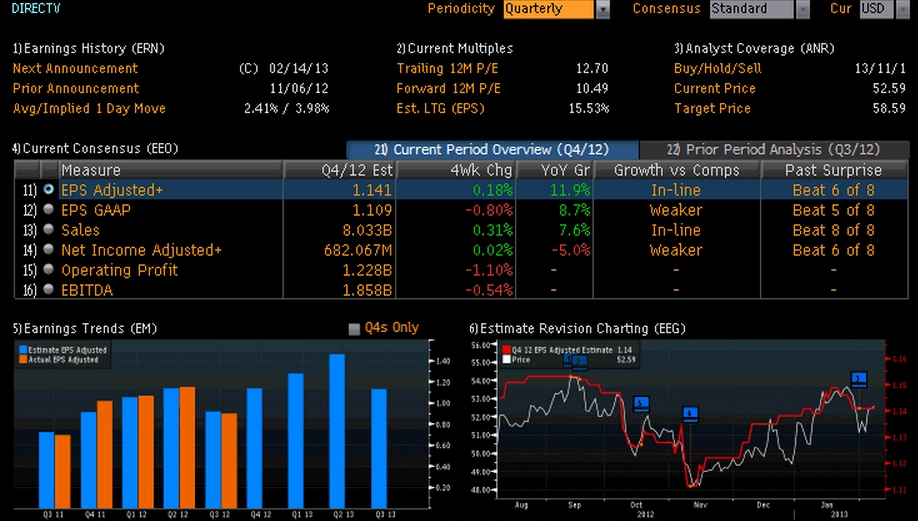
Task: Click the Trailing 12M P/E value 12.70
Action: tap(592, 68)
